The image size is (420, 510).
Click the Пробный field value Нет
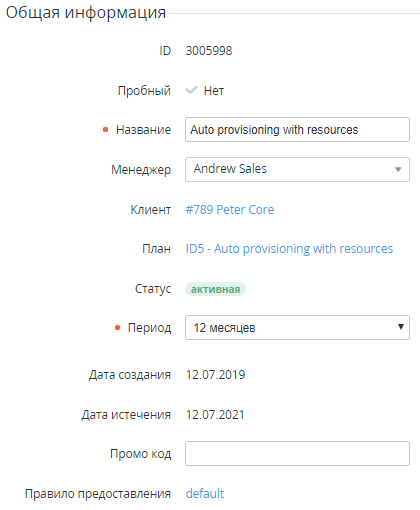pyautogui.click(x=214, y=90)
